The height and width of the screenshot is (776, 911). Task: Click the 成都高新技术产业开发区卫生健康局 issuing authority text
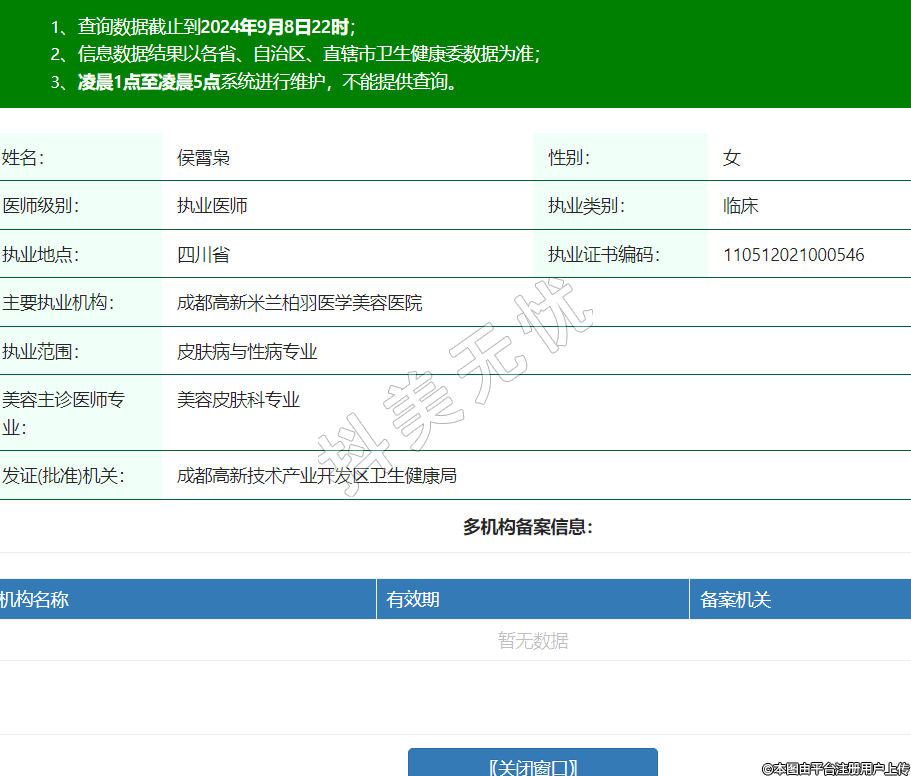[x=317, y=476]
